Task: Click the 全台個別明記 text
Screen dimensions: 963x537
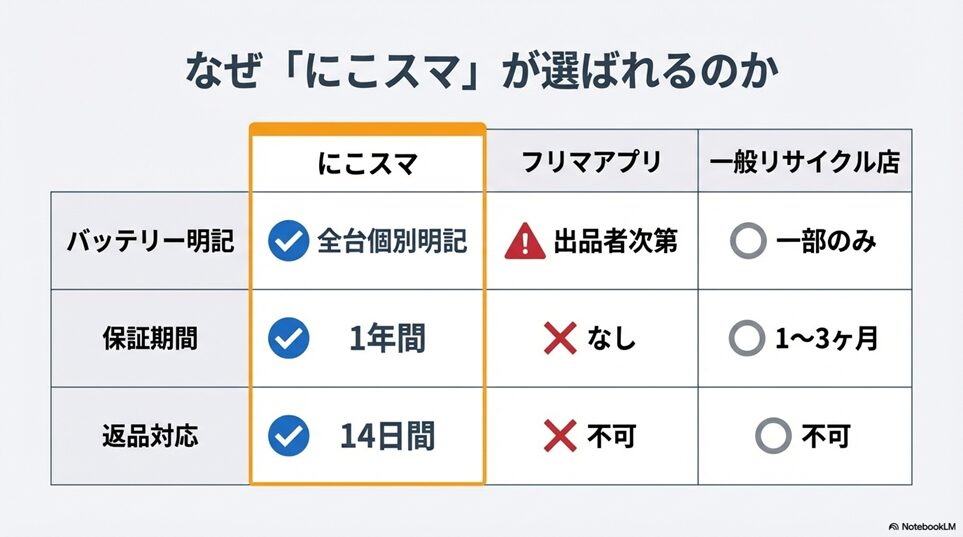Action: point(392,241)
